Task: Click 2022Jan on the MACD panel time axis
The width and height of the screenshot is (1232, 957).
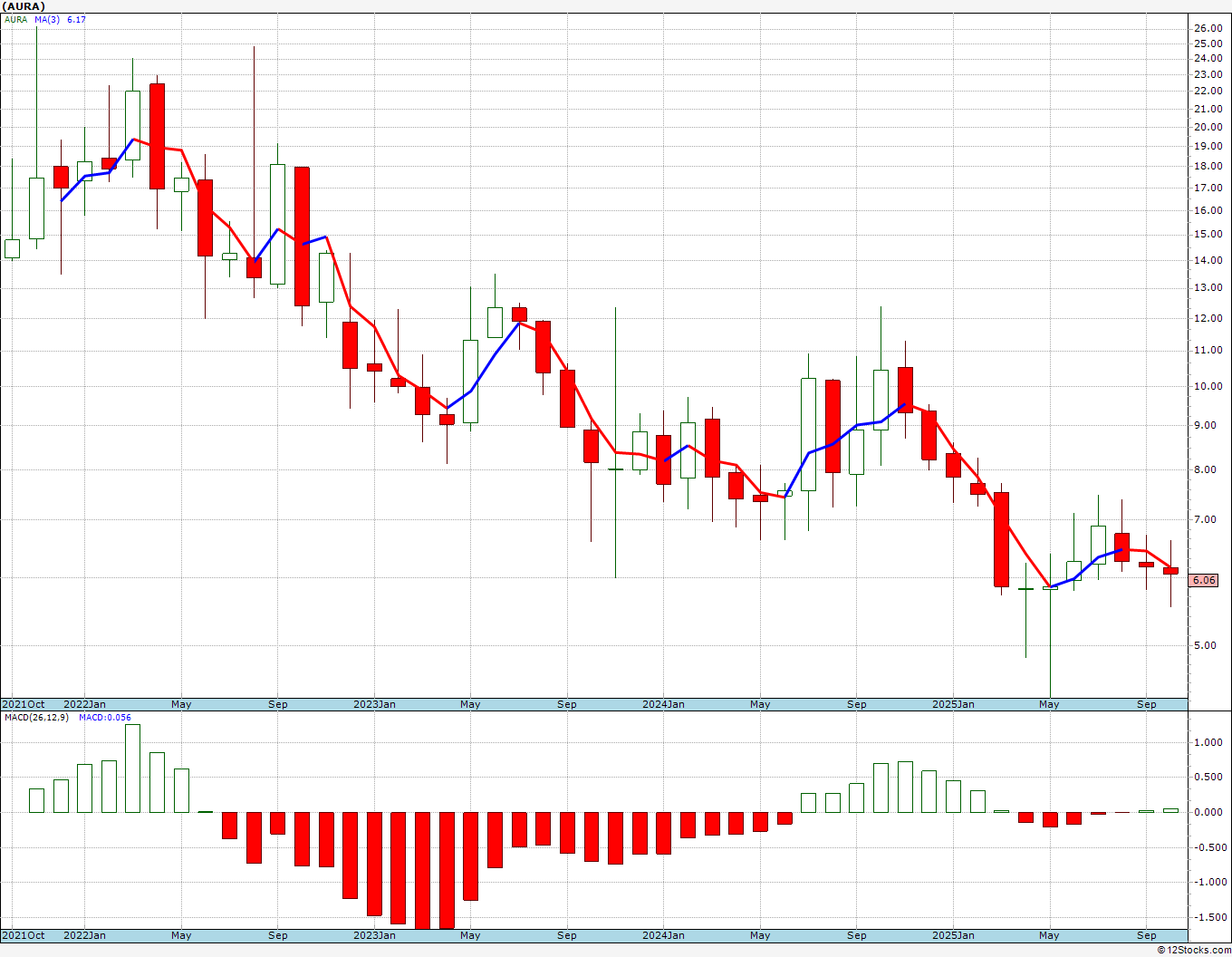Action: (84, 935)
